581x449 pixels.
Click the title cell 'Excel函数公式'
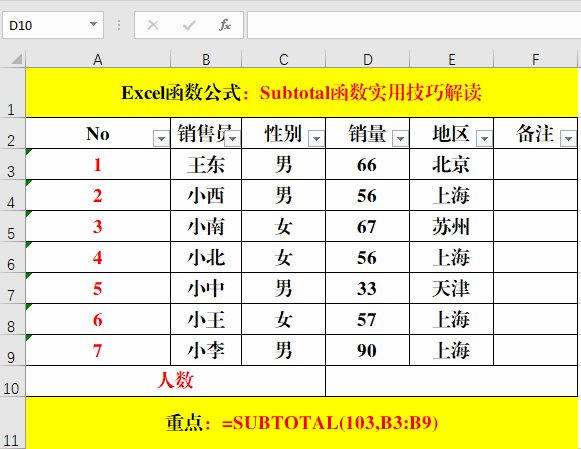point(302,93)
